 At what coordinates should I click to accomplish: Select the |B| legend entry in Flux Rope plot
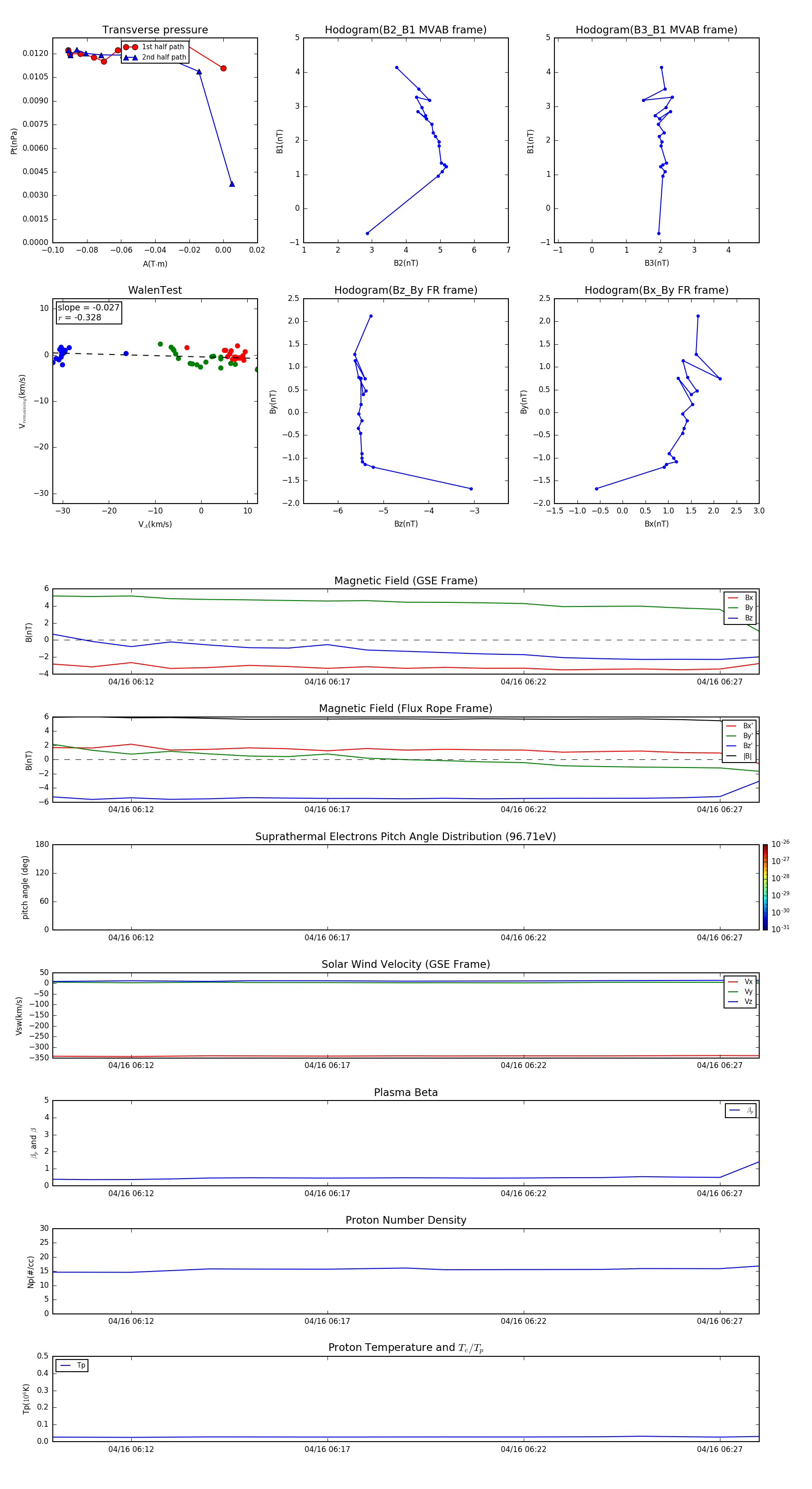739,756
